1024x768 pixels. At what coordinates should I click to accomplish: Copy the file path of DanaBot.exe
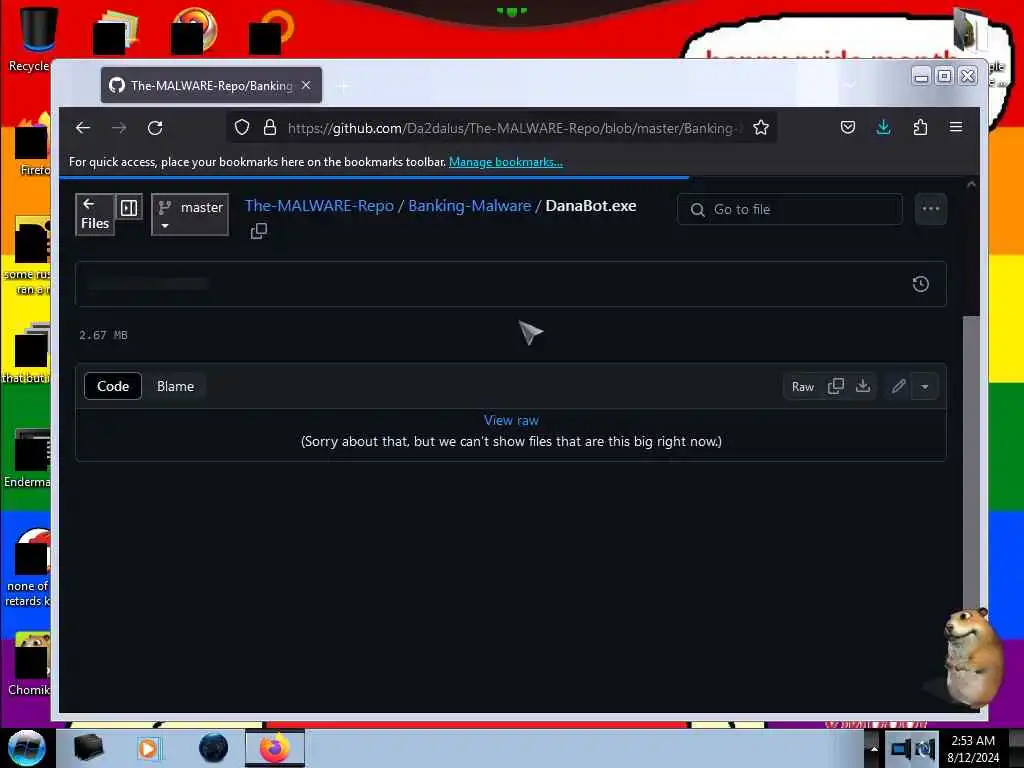click(259, 231)
